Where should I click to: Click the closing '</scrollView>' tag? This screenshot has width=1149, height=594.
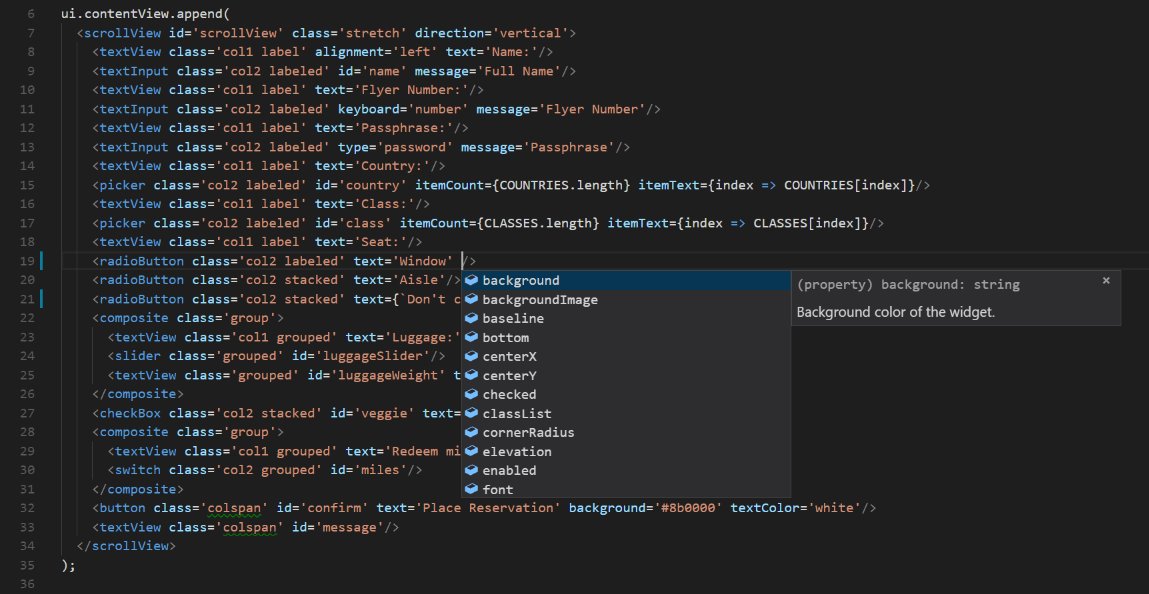[126, 546]
